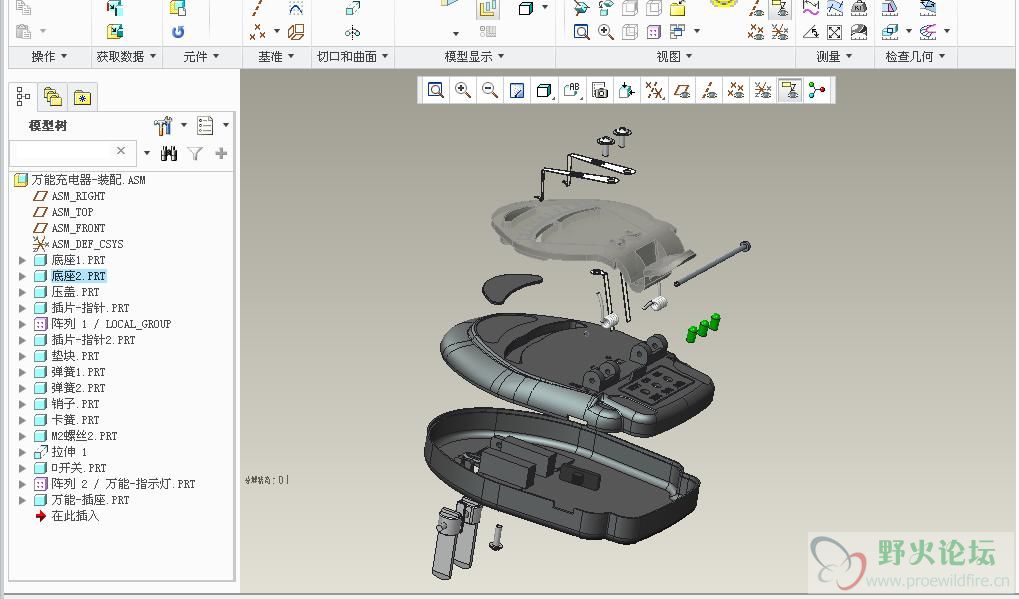The width and height of the screenshot is (1019, 599).
Task: Expand the 弹簧1.PRT tree node
Action: [x=22, y=372]
